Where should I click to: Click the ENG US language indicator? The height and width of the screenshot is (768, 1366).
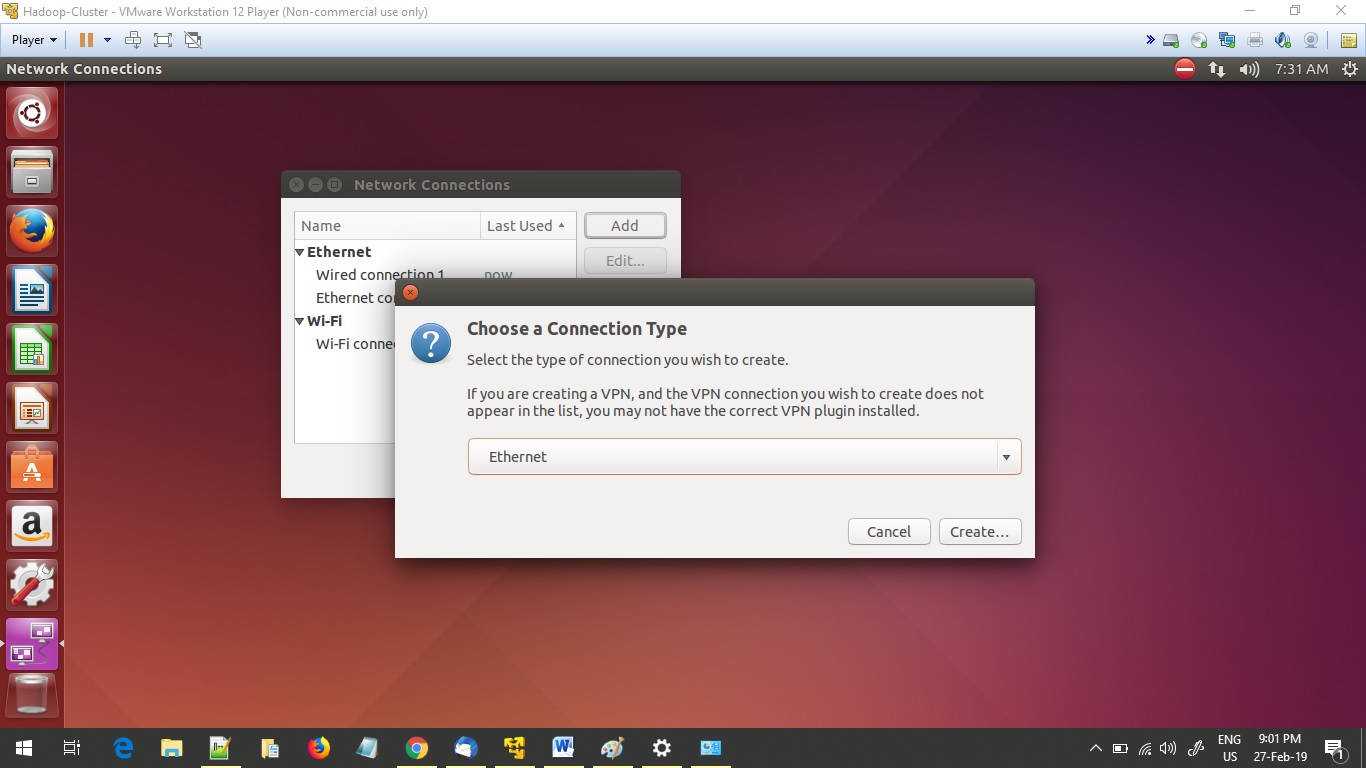(x=1230, y=748)
